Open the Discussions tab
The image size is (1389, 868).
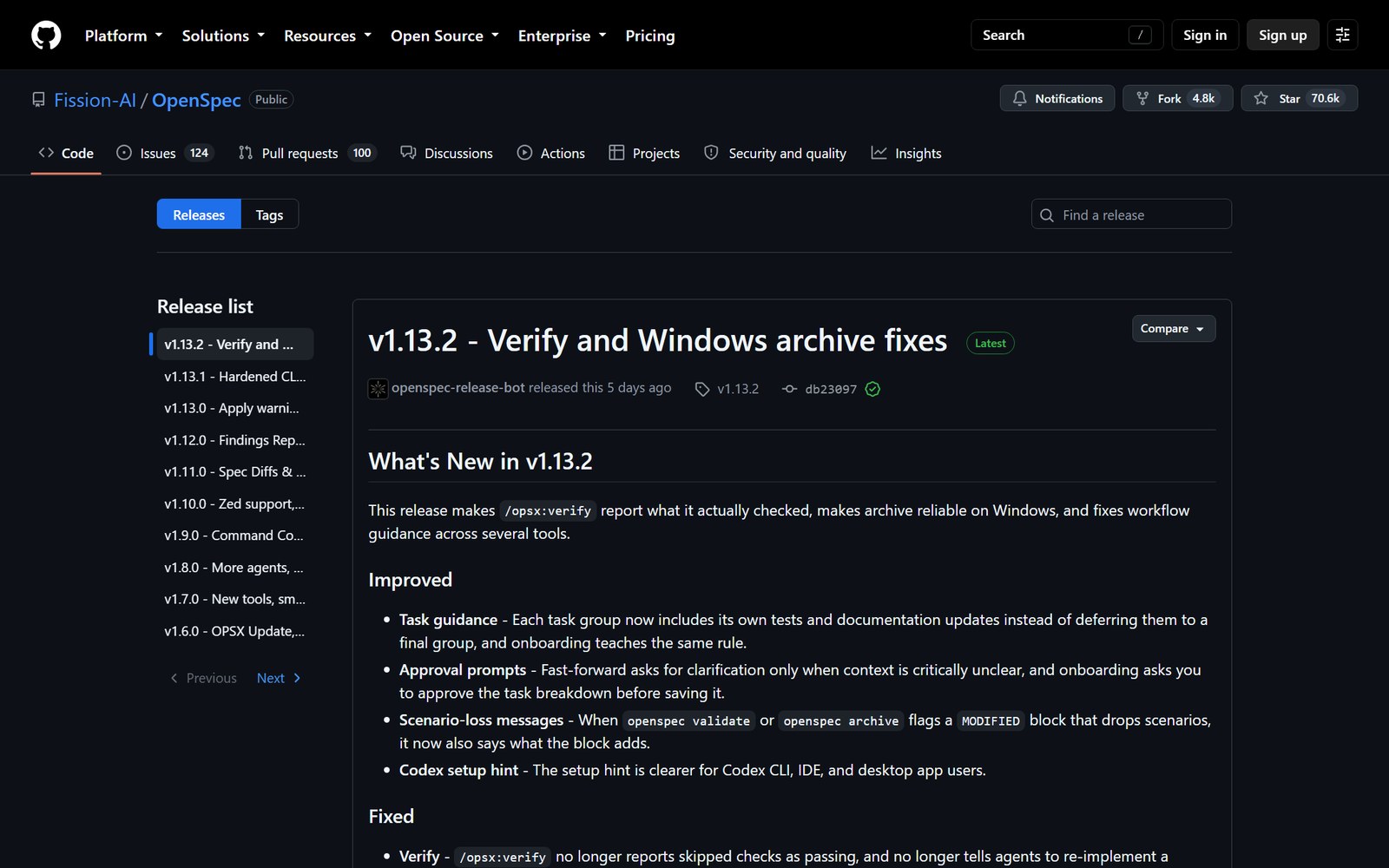pyautogui.click(x=446, y=153)
